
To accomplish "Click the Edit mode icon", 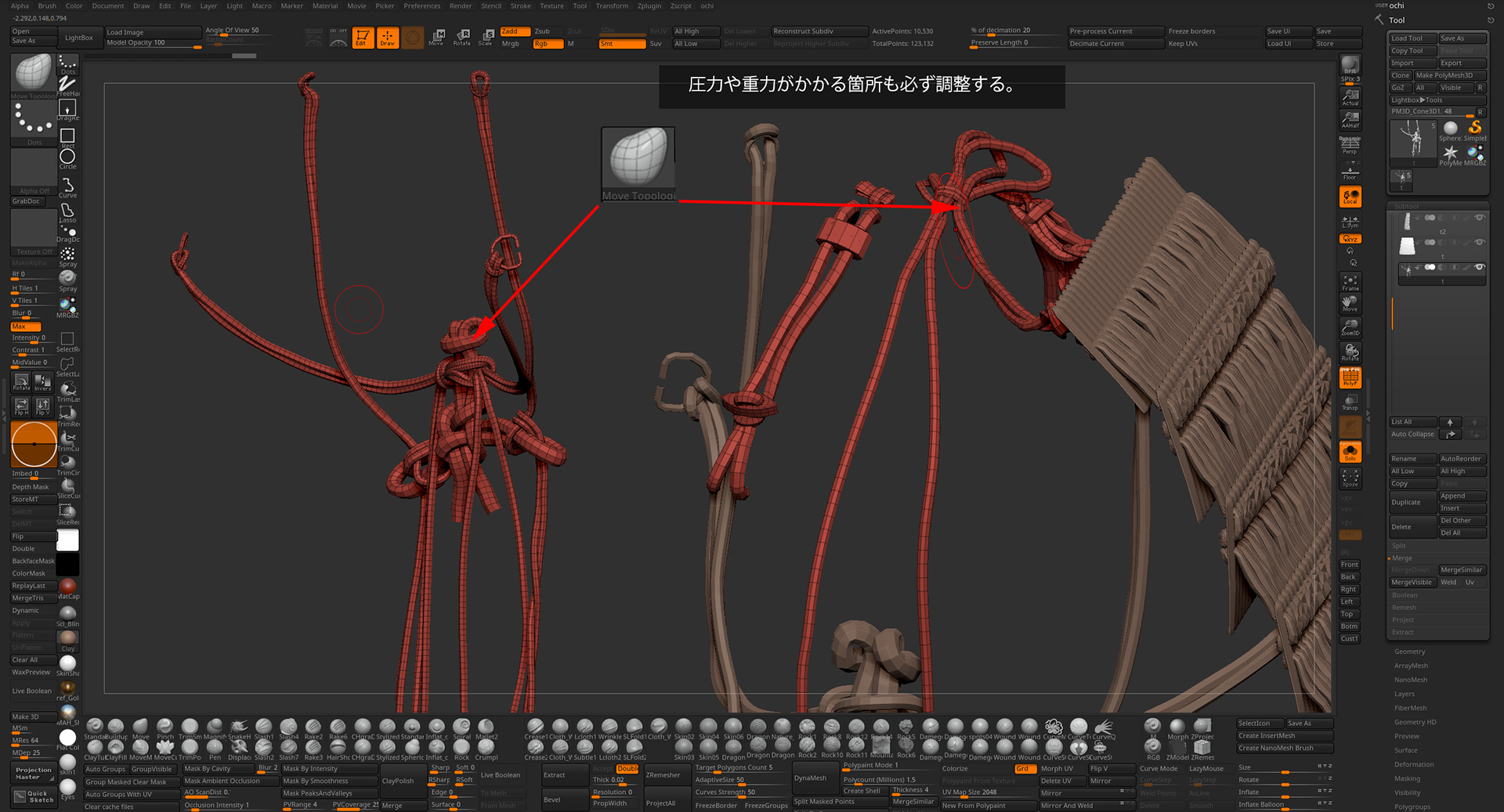I will pyautogui.click(x=363, y=38).
